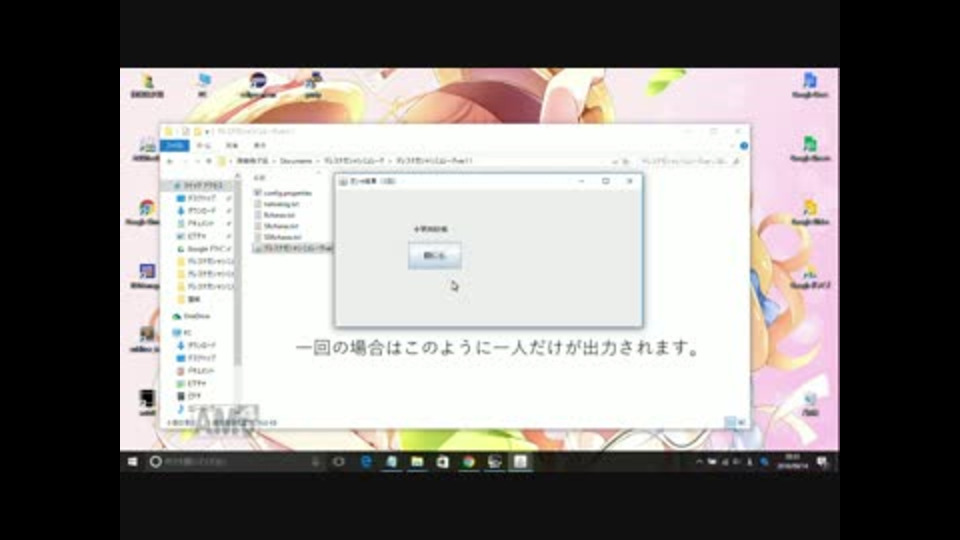The width and height of the screenshot is (960, 540).
Task: Switch to the active Java app on taskbar
Action: [x=520, y=462]
